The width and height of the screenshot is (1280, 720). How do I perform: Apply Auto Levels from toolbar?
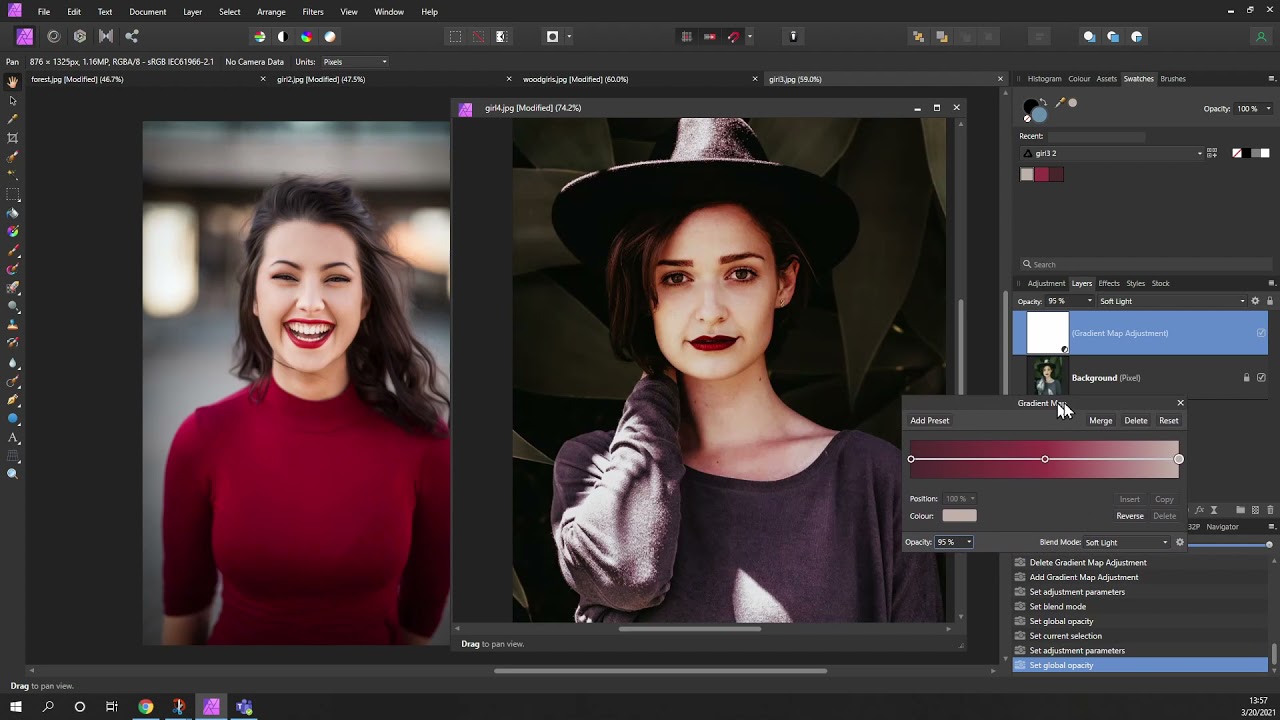260,37
